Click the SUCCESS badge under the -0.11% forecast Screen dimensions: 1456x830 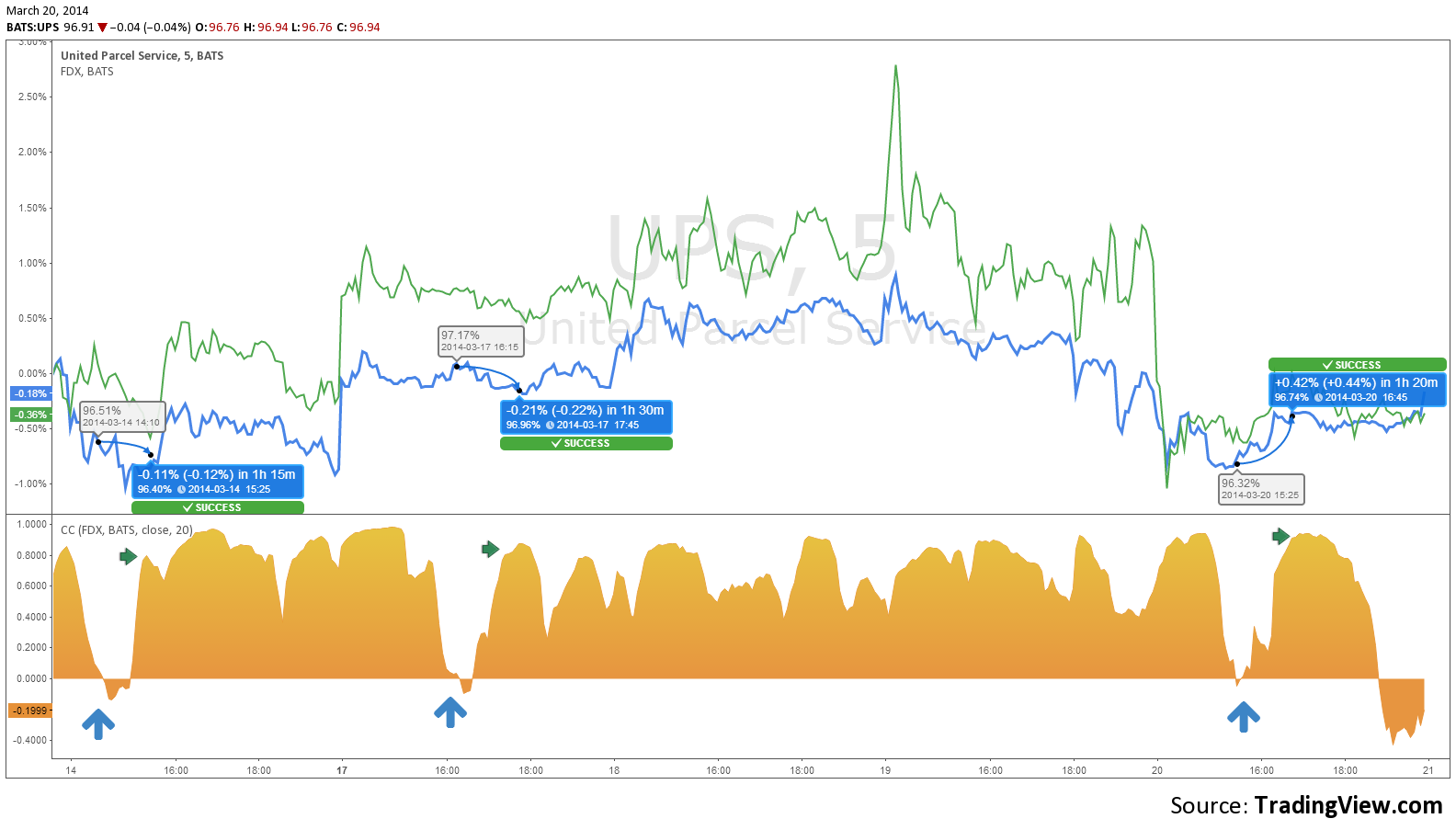click(218, 507)
